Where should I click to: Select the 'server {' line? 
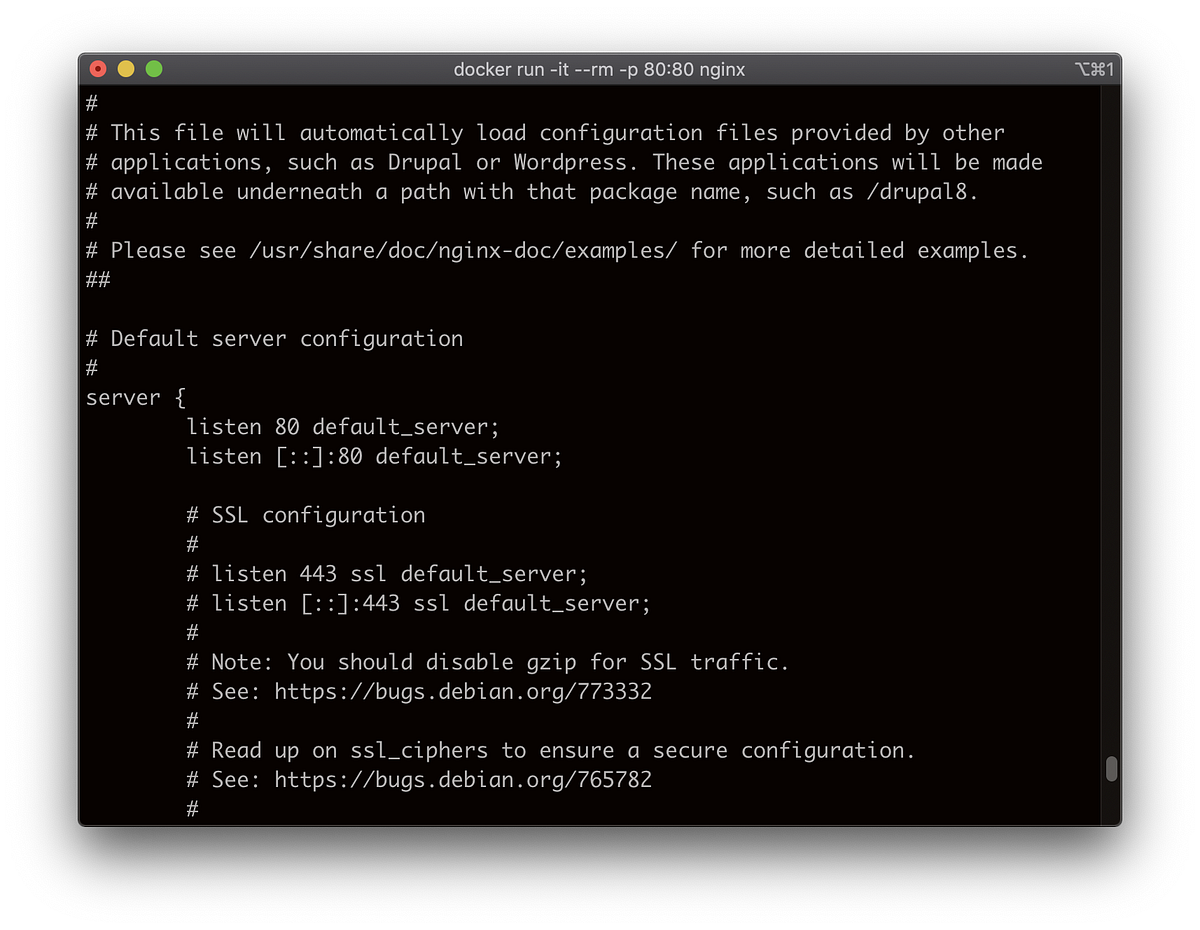[134, 397]
